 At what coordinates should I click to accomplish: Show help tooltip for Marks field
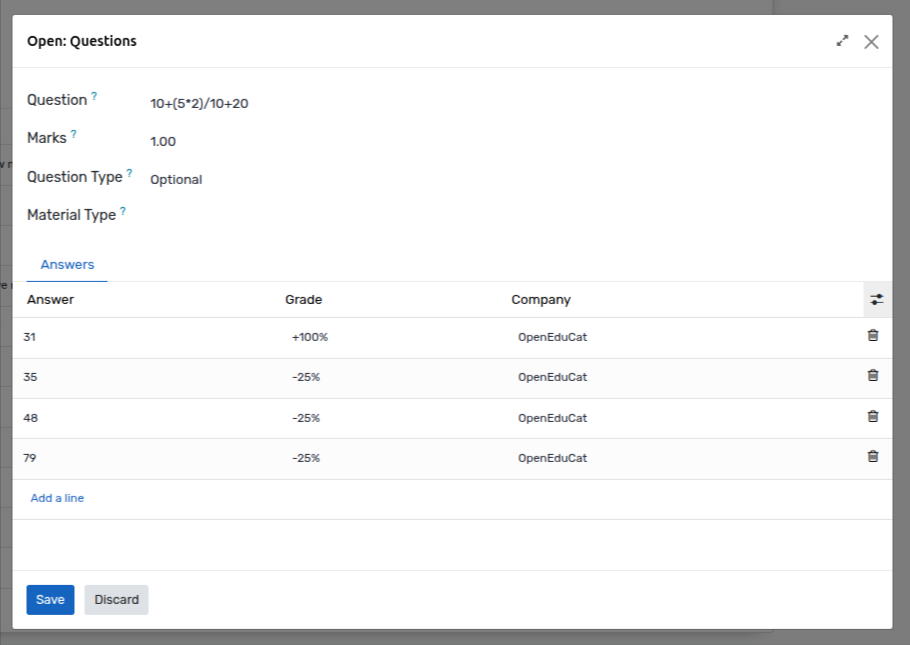pyautogui.click(x=74, y=134)
